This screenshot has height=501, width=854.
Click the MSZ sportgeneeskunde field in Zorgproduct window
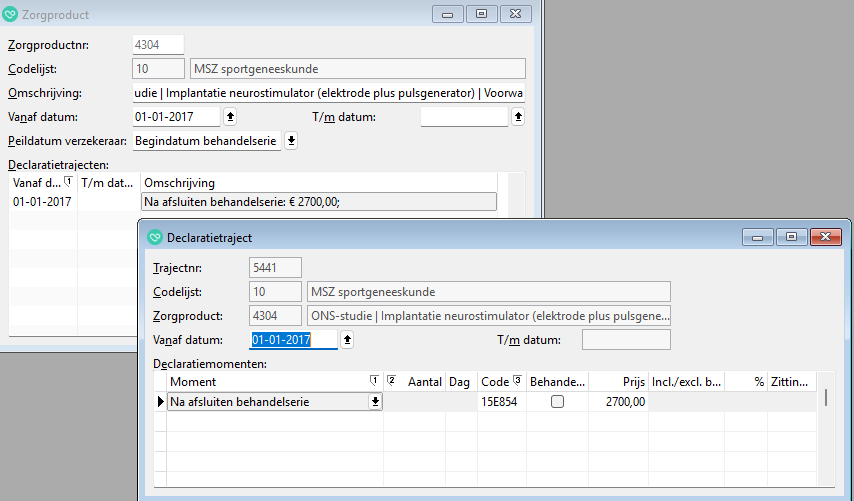pos(358,69)
